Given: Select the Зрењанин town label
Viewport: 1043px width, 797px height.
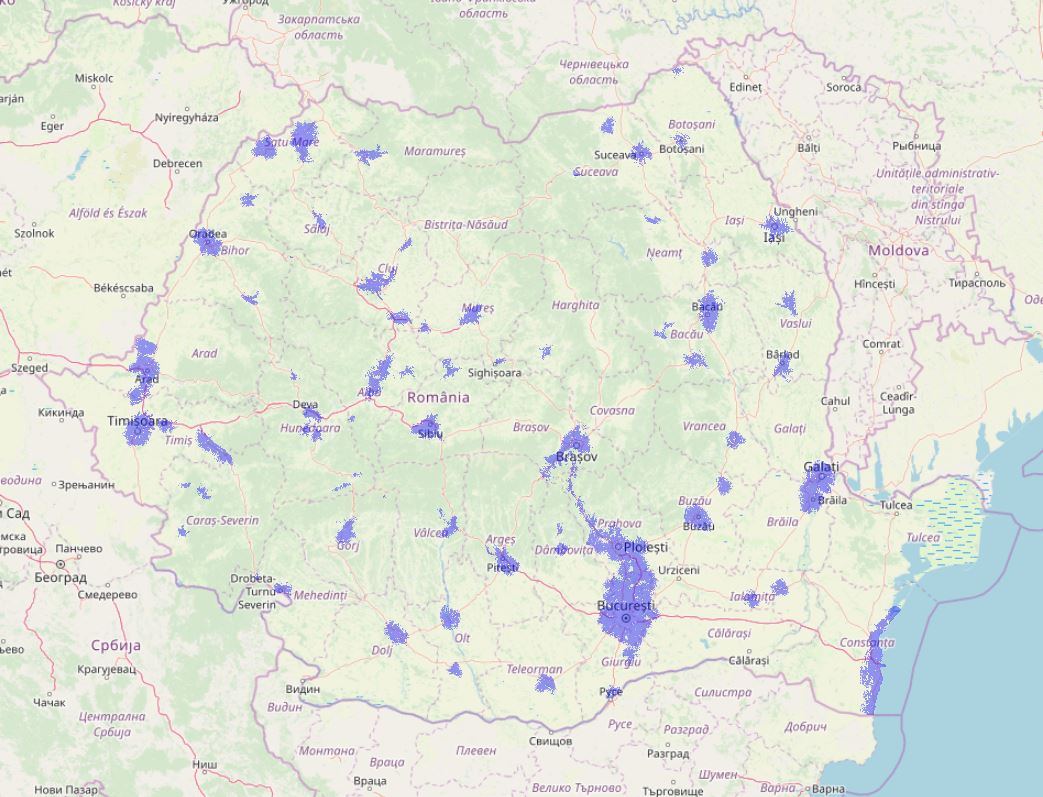Looking at the screenshot, I should (86, 485).
